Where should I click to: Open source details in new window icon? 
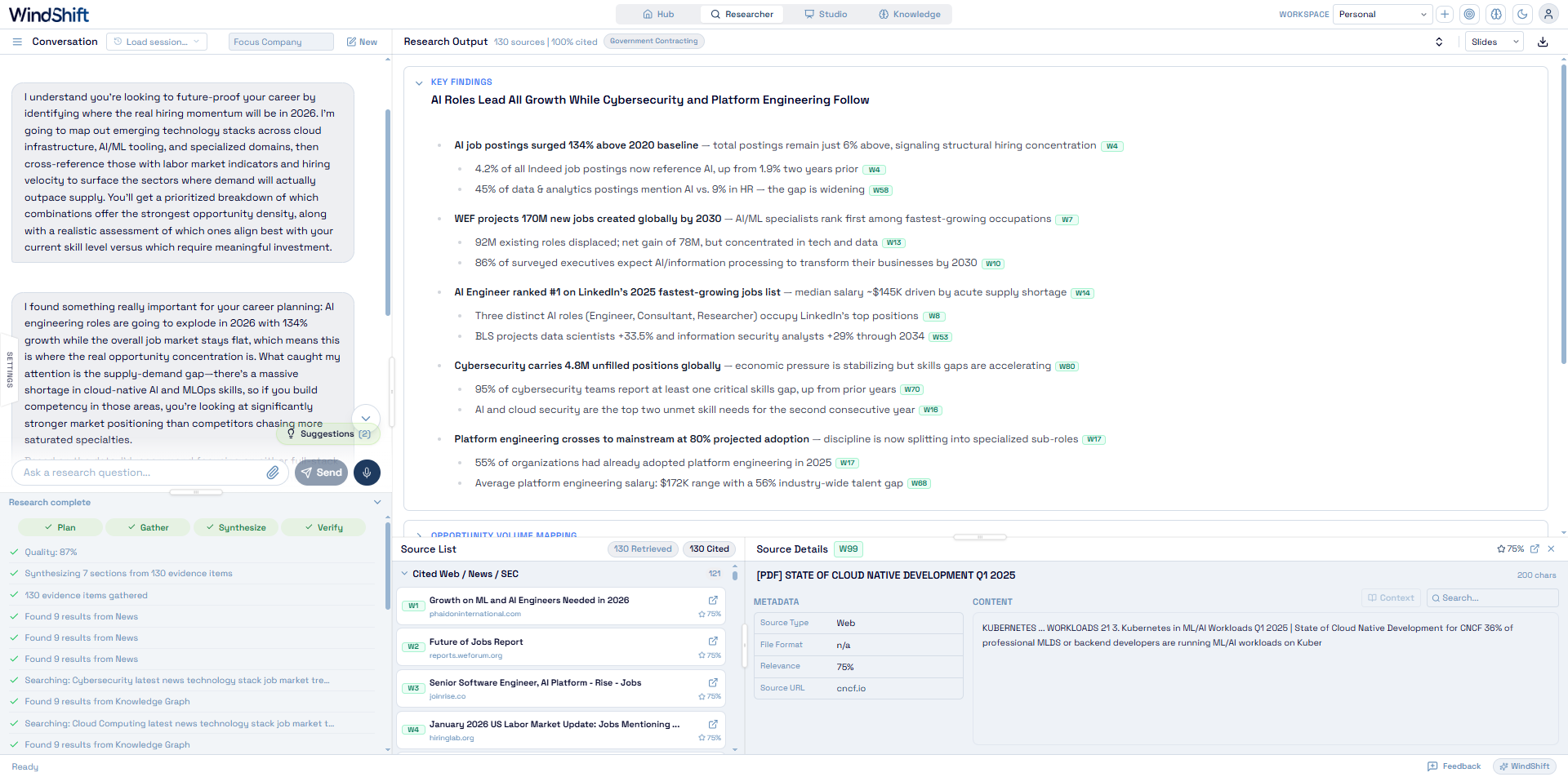[x=1535, y=549]
